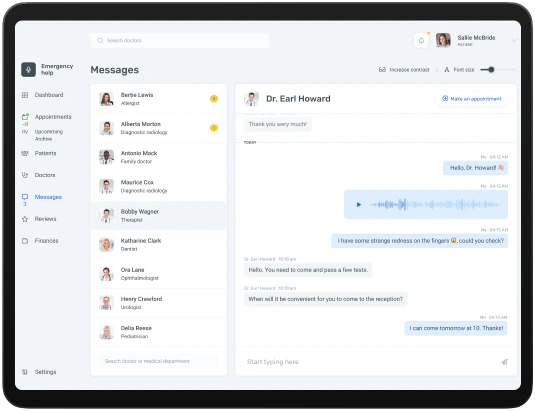
Task: Click the Doctors stethoscope icon
Action: [25, 175]
